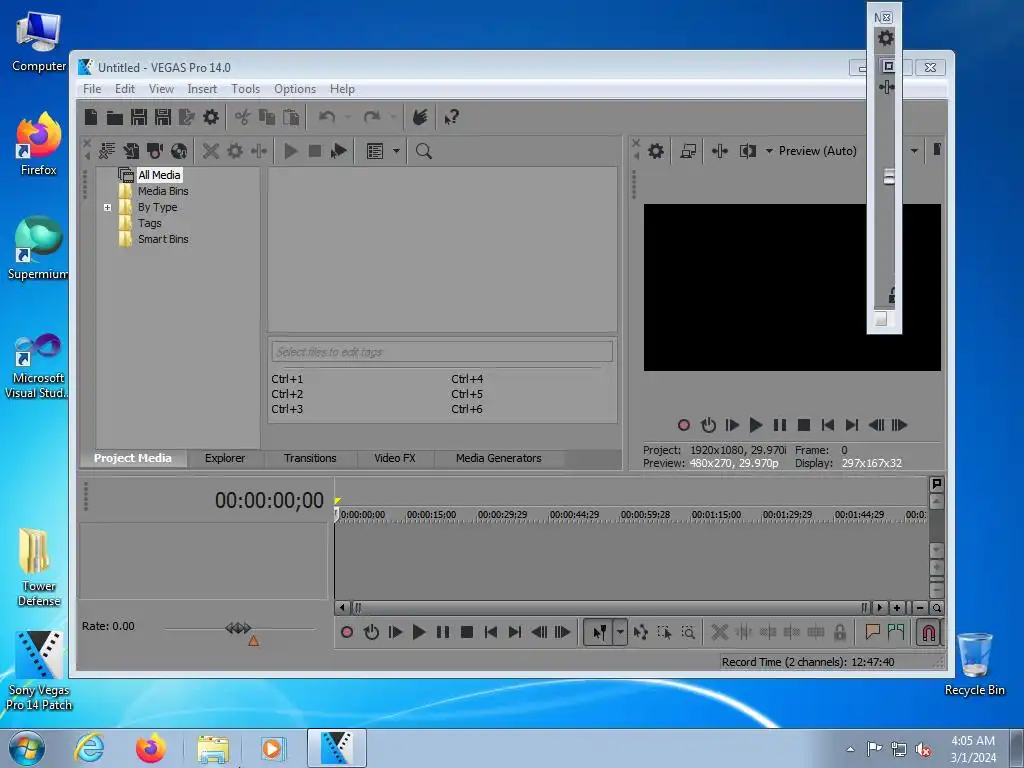
Task: Toggle Pause in timeline transport bar
Action: coord(443,632)
